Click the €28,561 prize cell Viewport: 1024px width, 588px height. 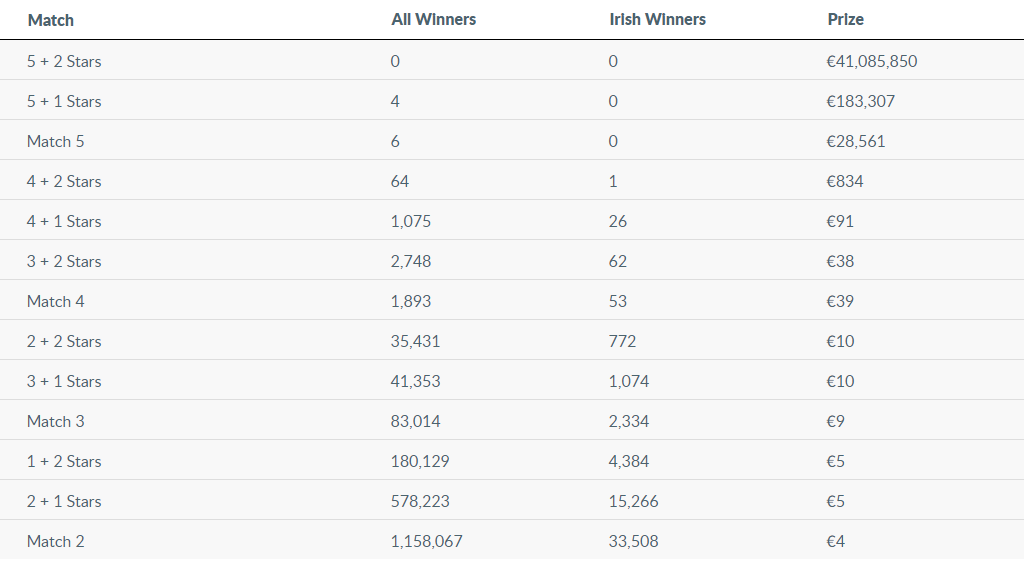(856, 141)
